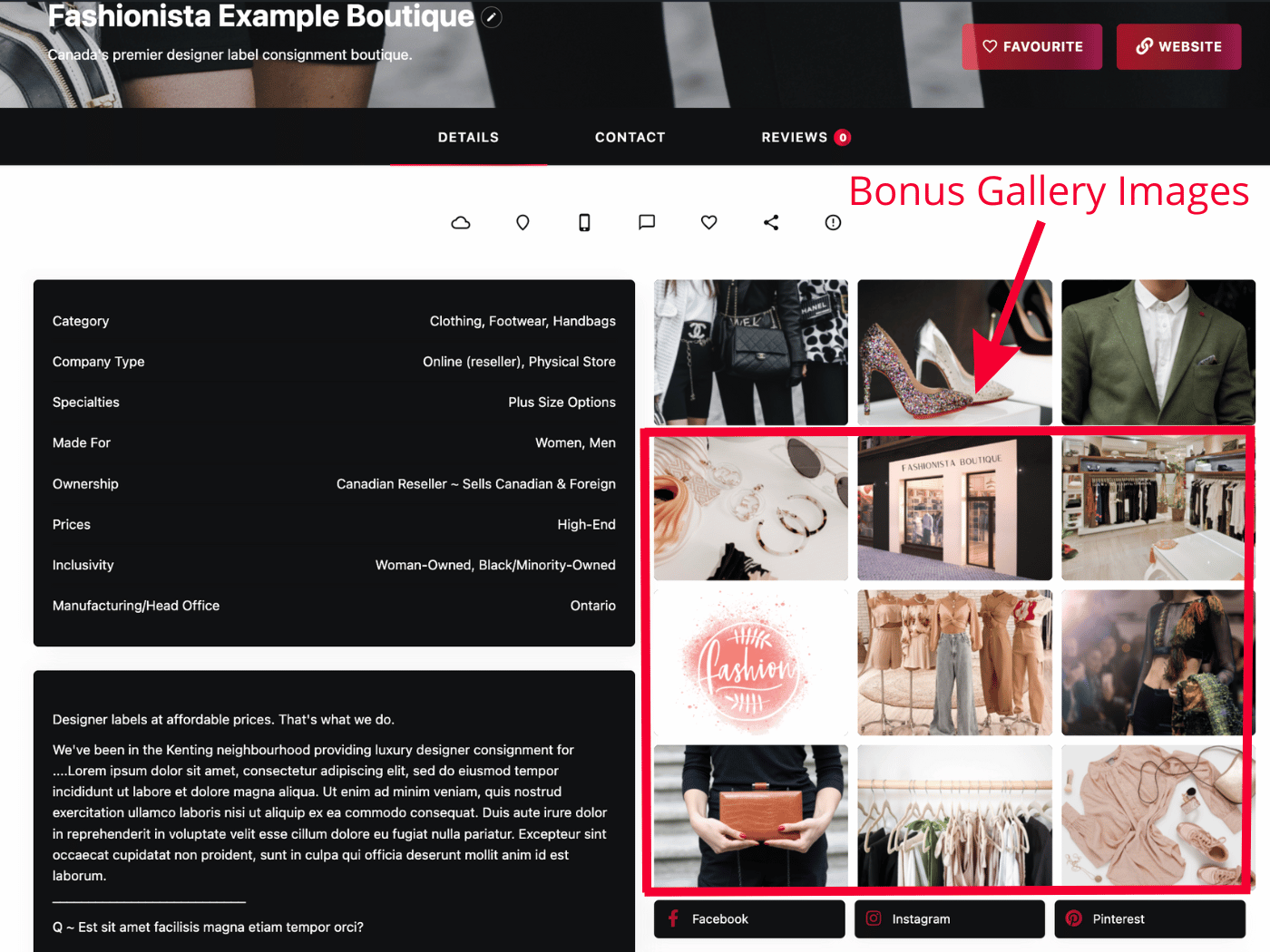Click the pencil edit icon beside boutique title
Screen dimensions: 1270x952
491,17
